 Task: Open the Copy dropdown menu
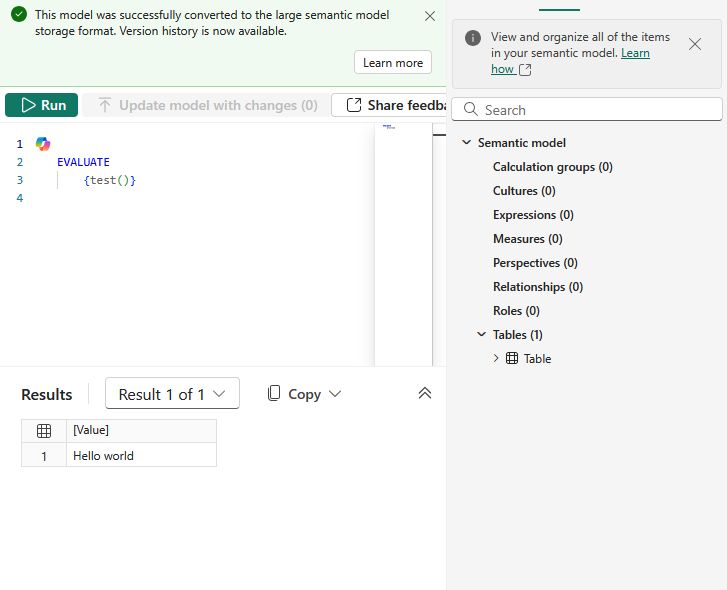(x=304, y=394)
